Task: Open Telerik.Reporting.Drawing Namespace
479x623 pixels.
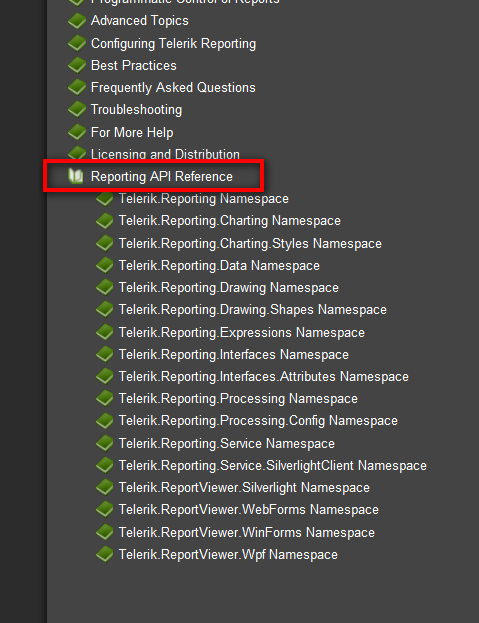Action: pos(229,287)
